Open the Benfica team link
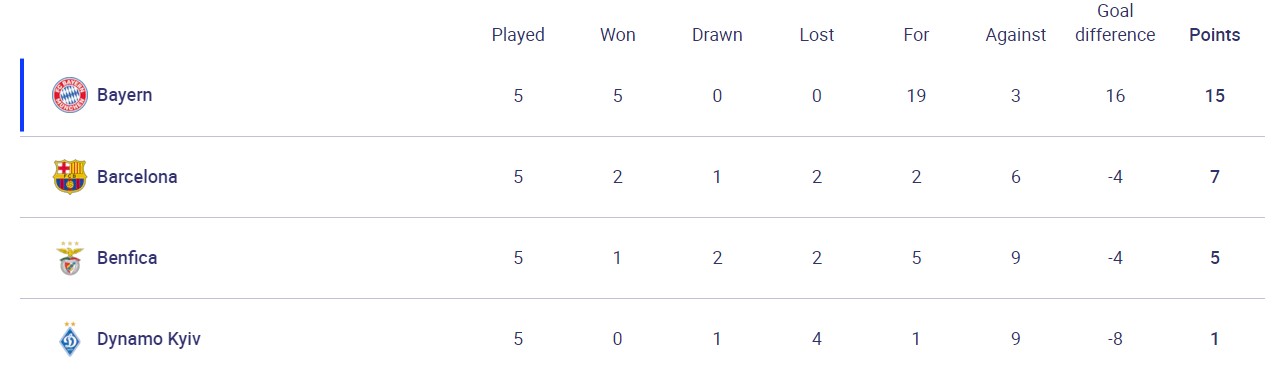Screen dimensions: 1273x376 127,258
